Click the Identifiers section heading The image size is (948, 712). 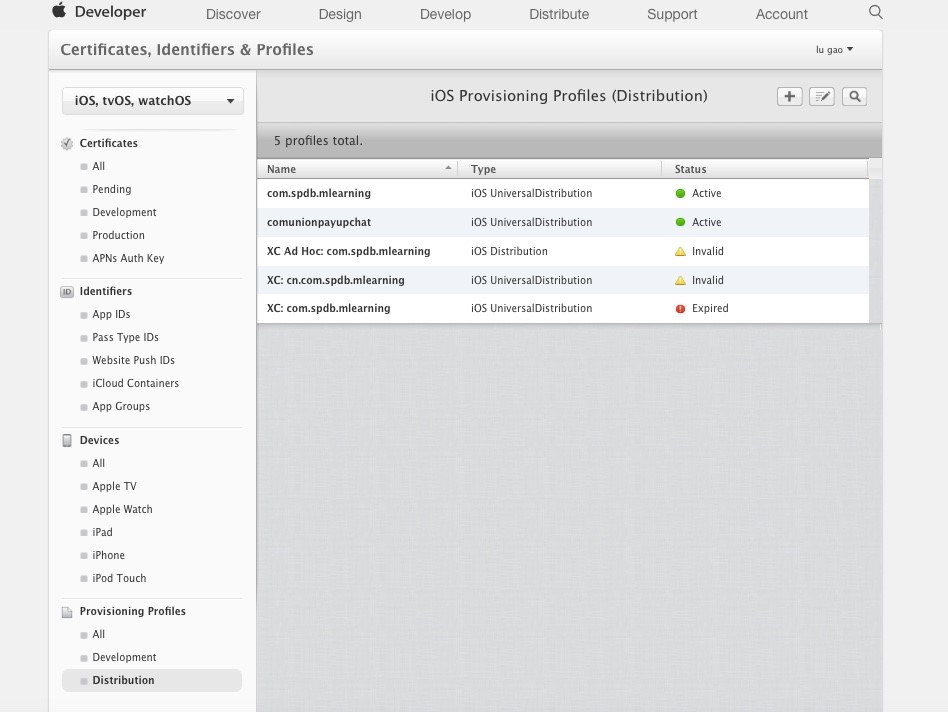click(106, 291)
